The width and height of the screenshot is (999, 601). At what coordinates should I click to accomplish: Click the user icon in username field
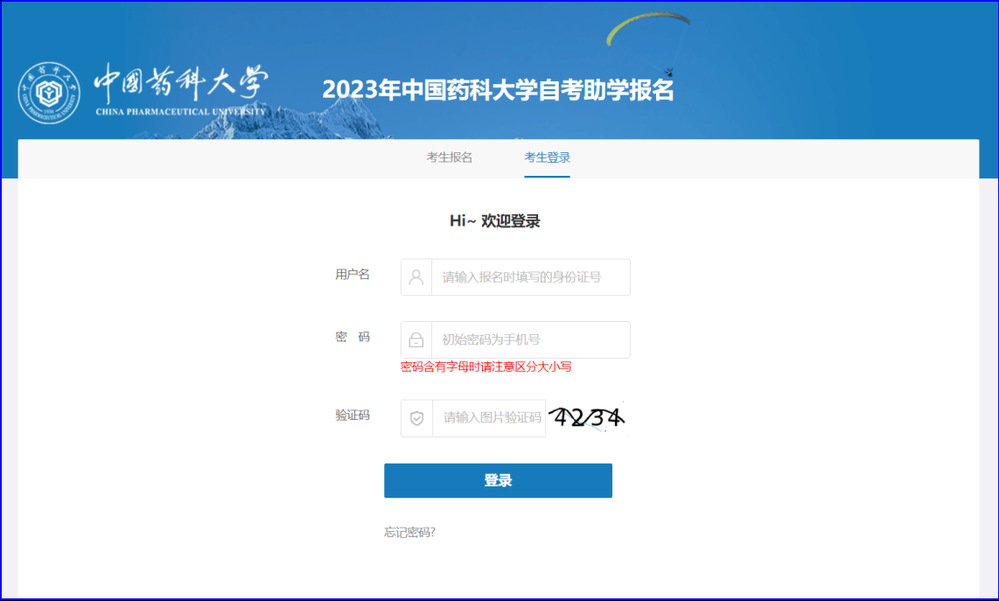click(x=416, y=277)
